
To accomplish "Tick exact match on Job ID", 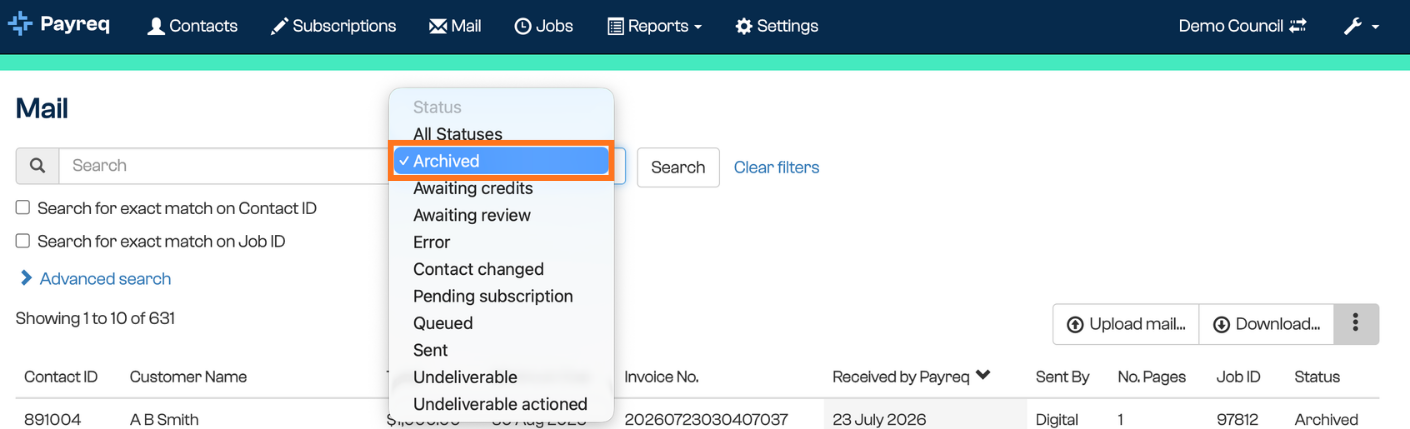I will (22, 241).
